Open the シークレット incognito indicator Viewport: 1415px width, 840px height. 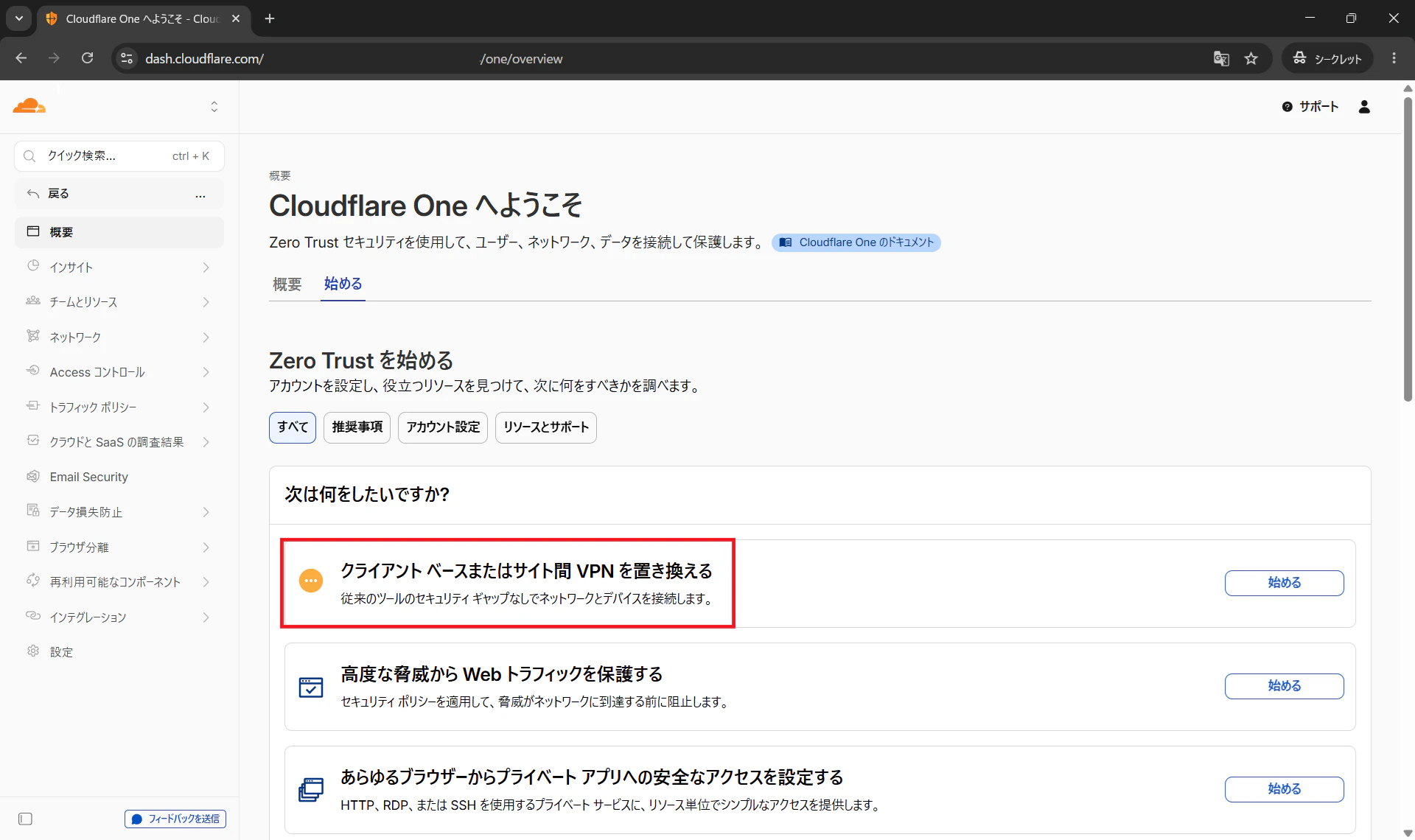1327,58
